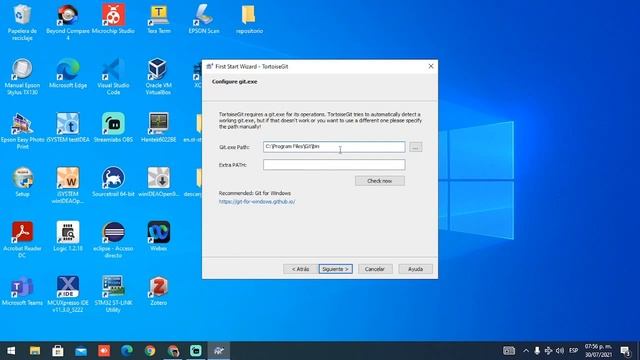The width and height of the screenshot is (640, 360).
Task: Browse for git.exe with the ellipsis button
Action: pyautogui.click(x=416, y=147)
